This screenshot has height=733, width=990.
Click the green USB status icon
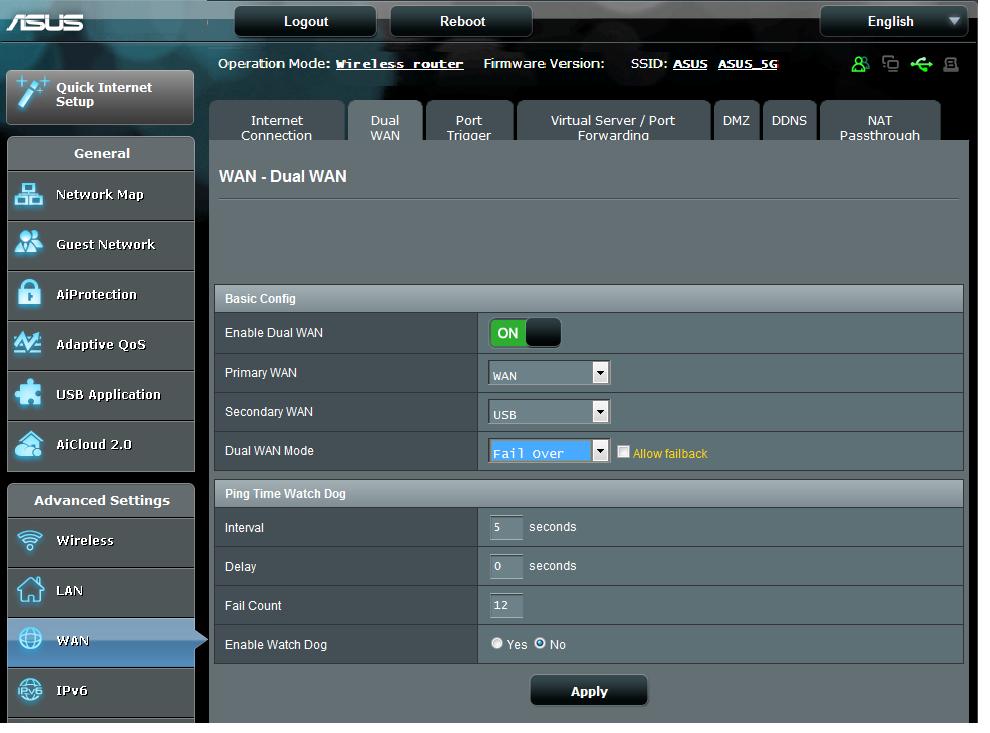coord(921,64)
